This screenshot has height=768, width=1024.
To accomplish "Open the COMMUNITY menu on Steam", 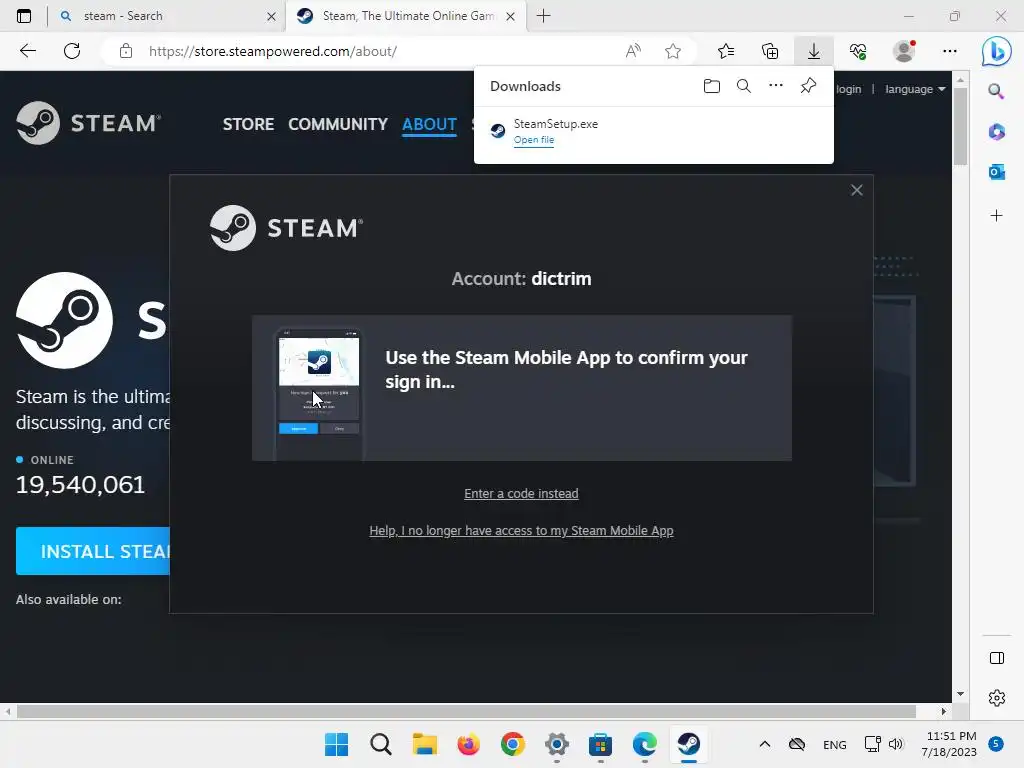I will tap(338, 124).
